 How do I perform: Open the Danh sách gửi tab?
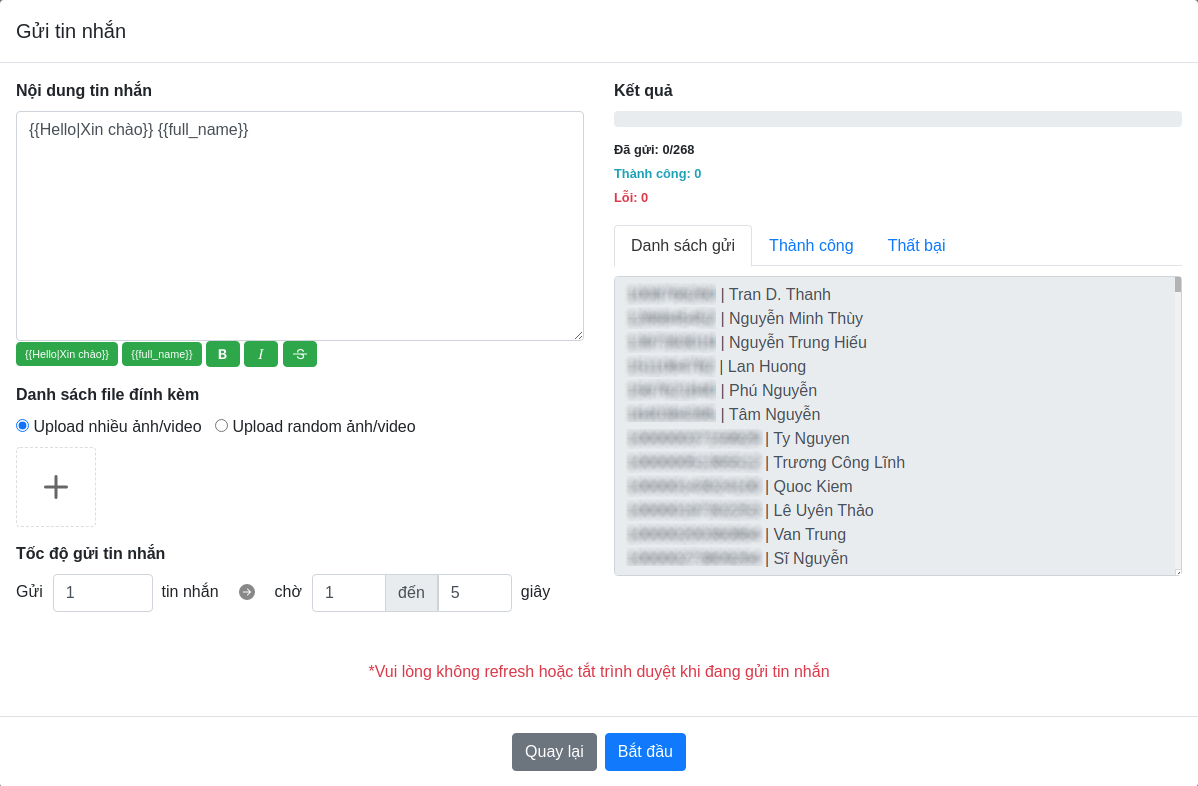pyautogui.click(x=683, y=246)
